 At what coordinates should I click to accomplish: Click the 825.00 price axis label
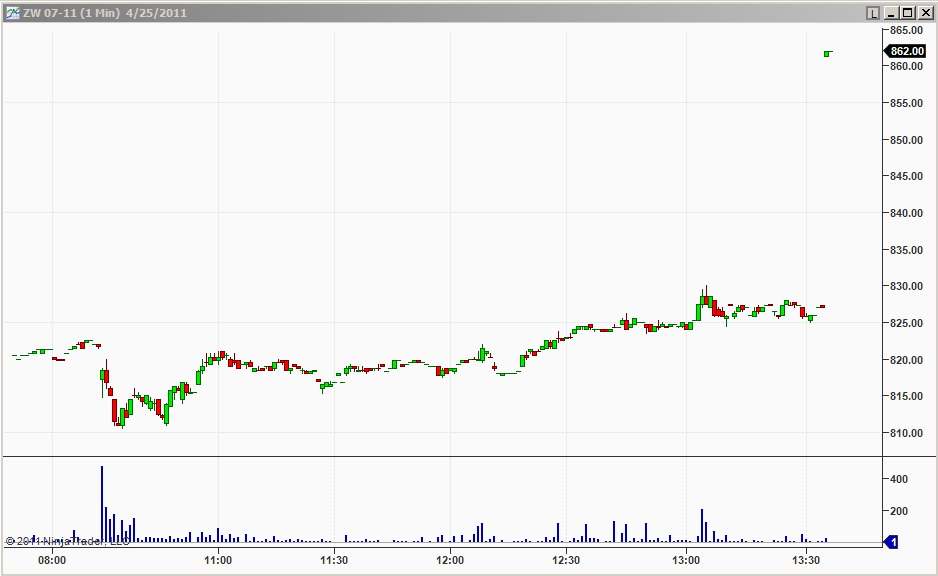pyautogui.click(x=906, y=323)
